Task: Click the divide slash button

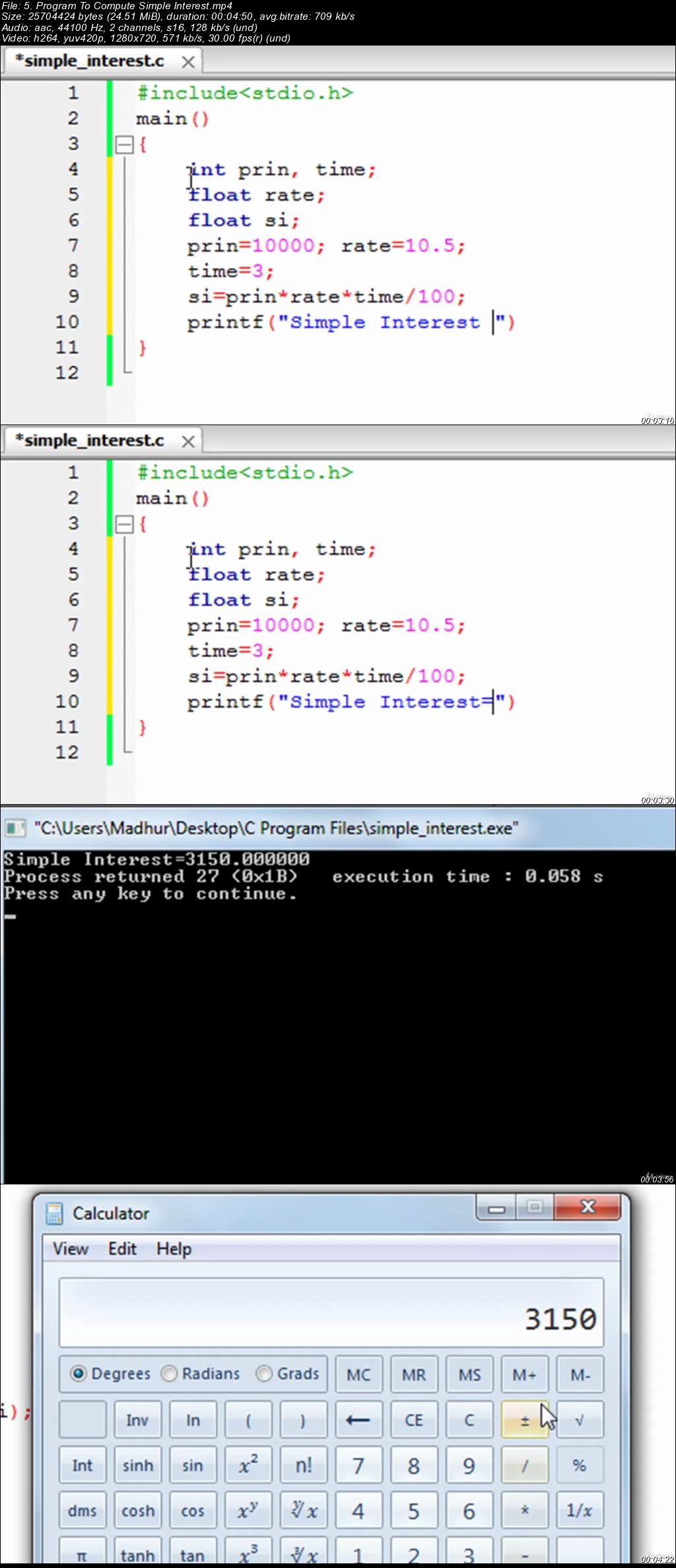Action: click(x=524, y=1465)
